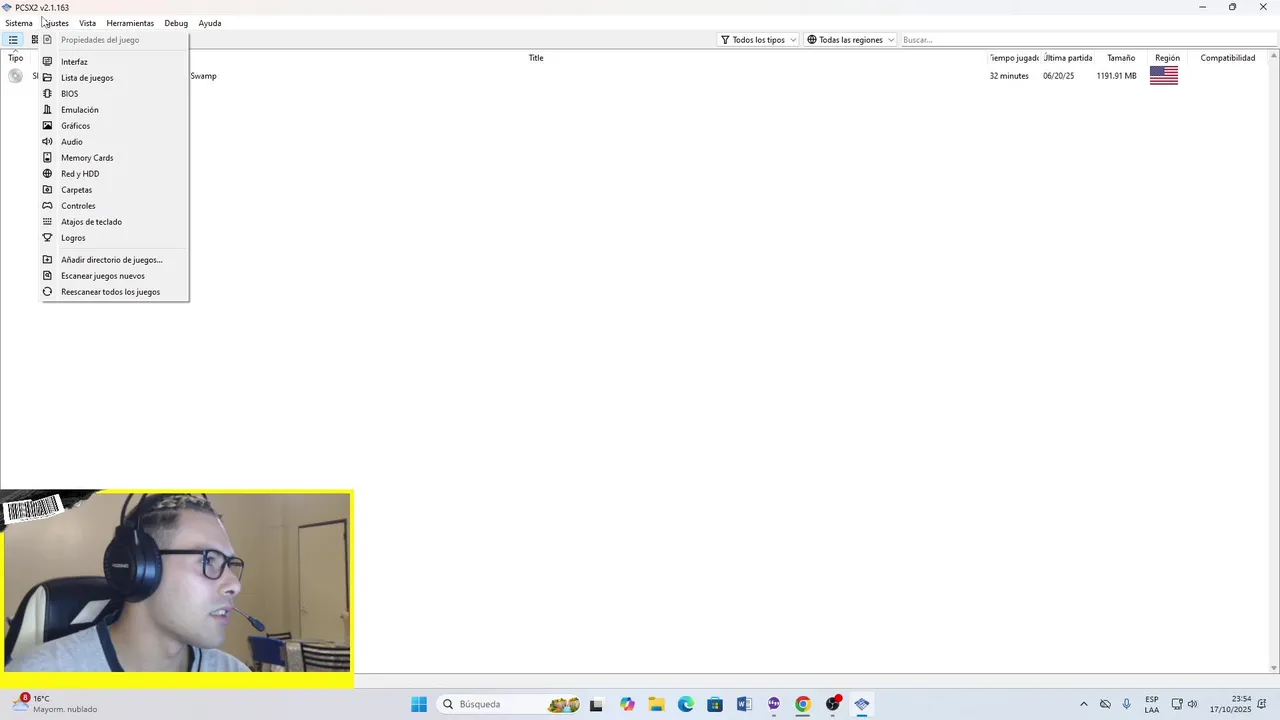The image size is (1280, 720).
Task: Open the Ayuda menu
Action: [x=210, y=23]
